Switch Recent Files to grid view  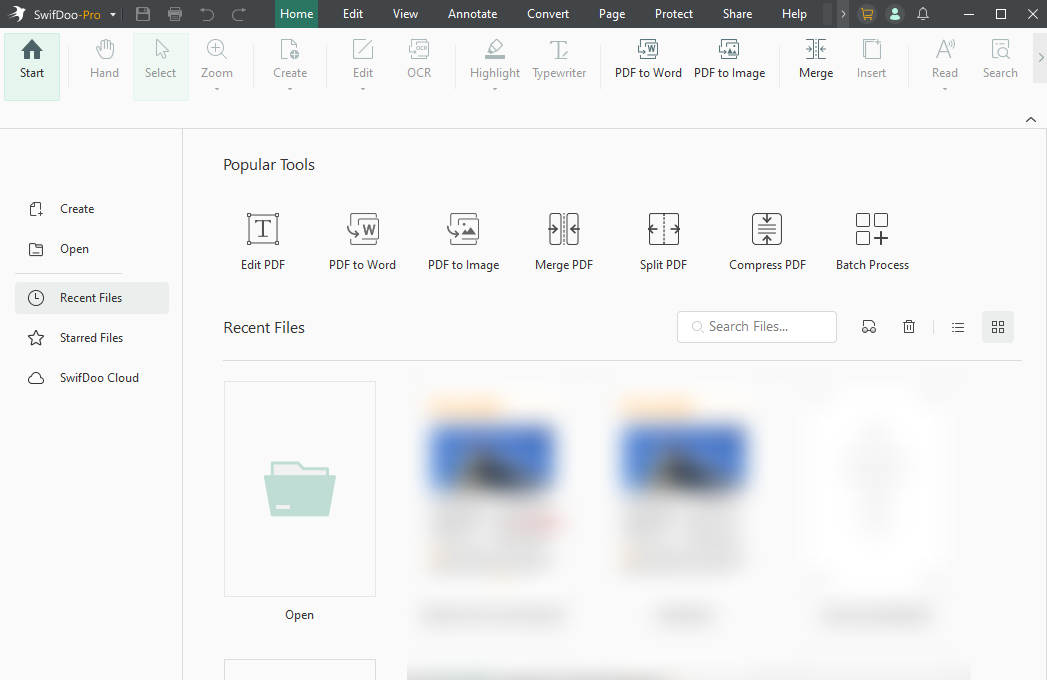coord(997,326)
